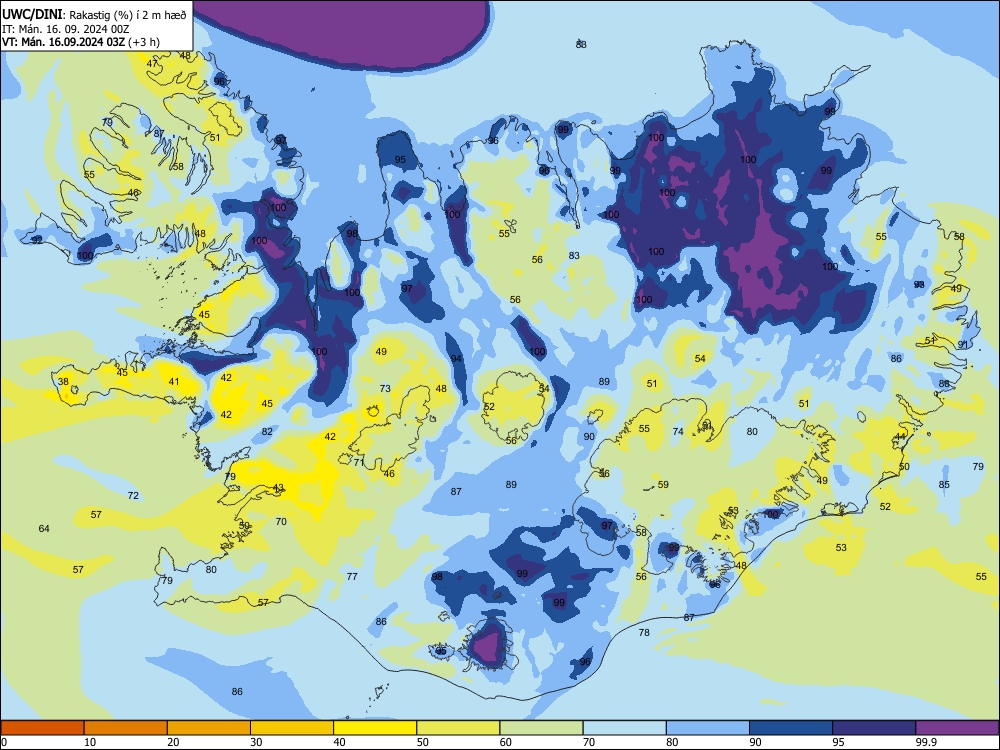Click the map value '82'
The width and height of the screenshot is (1000, 750).
[x=267, y=431]
